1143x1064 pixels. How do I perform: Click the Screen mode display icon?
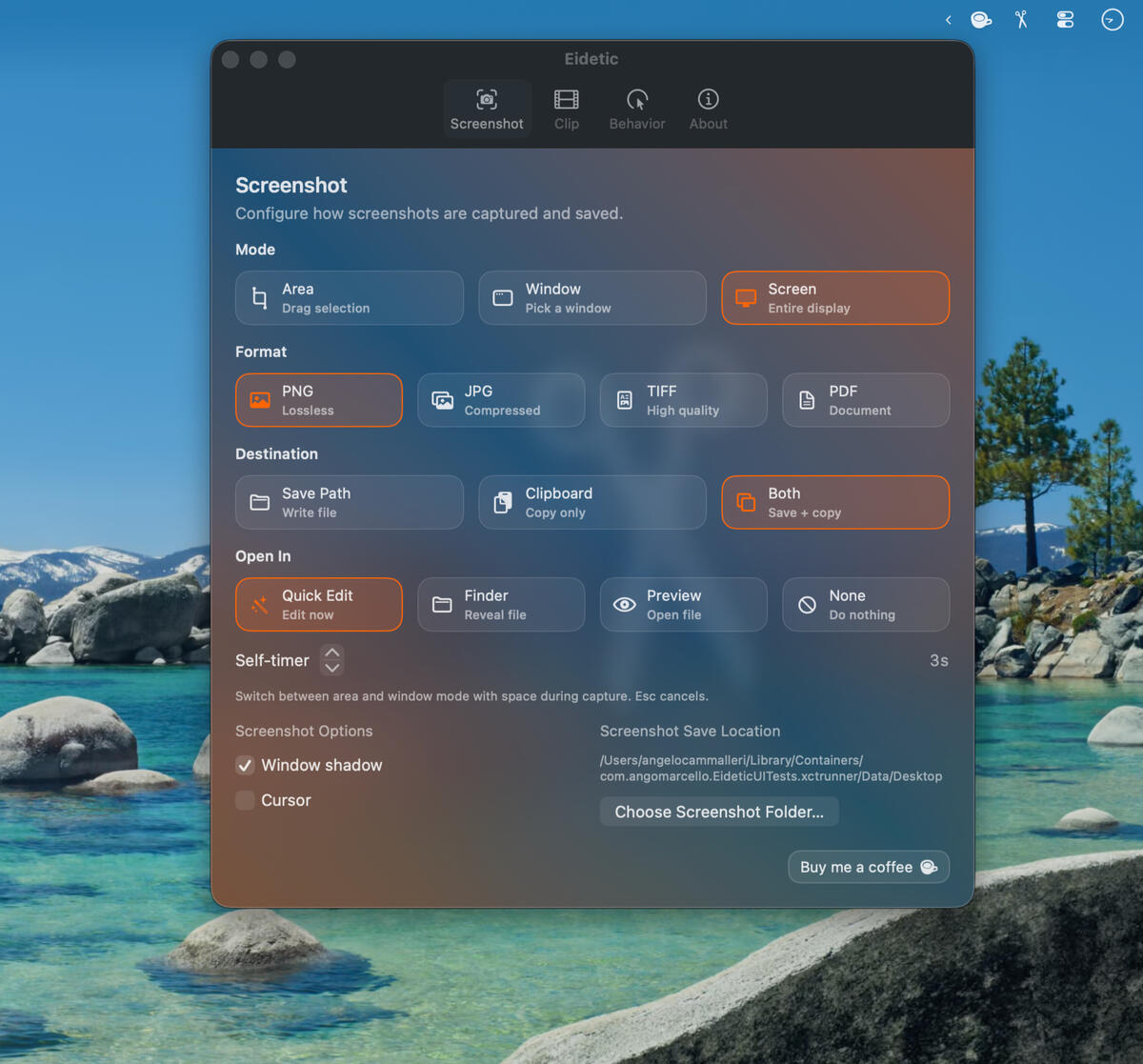(x=746, y=298)
